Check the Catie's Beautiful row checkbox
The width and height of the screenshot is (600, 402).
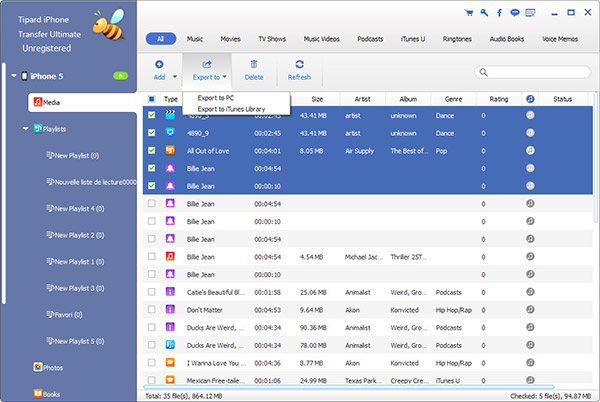pyautogui.click(x=152, y=292)
